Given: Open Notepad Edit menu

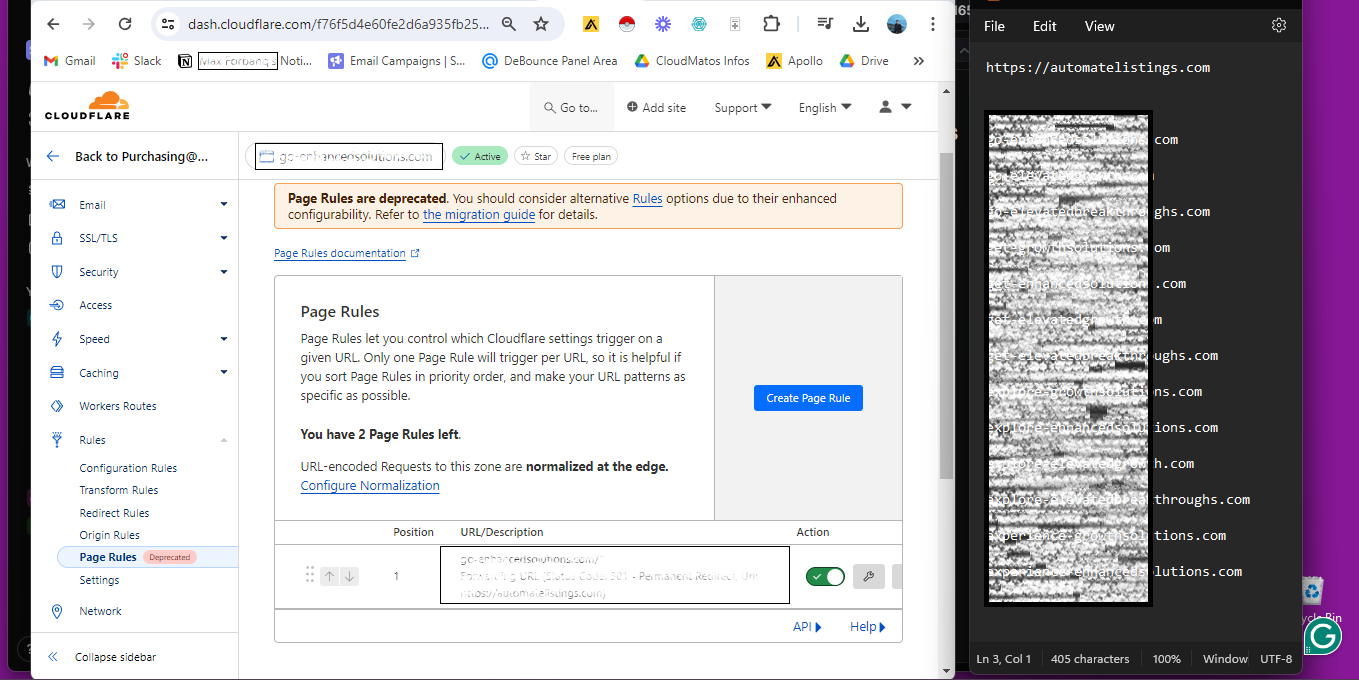Looking at the screenshot, I should [1044, 26].
